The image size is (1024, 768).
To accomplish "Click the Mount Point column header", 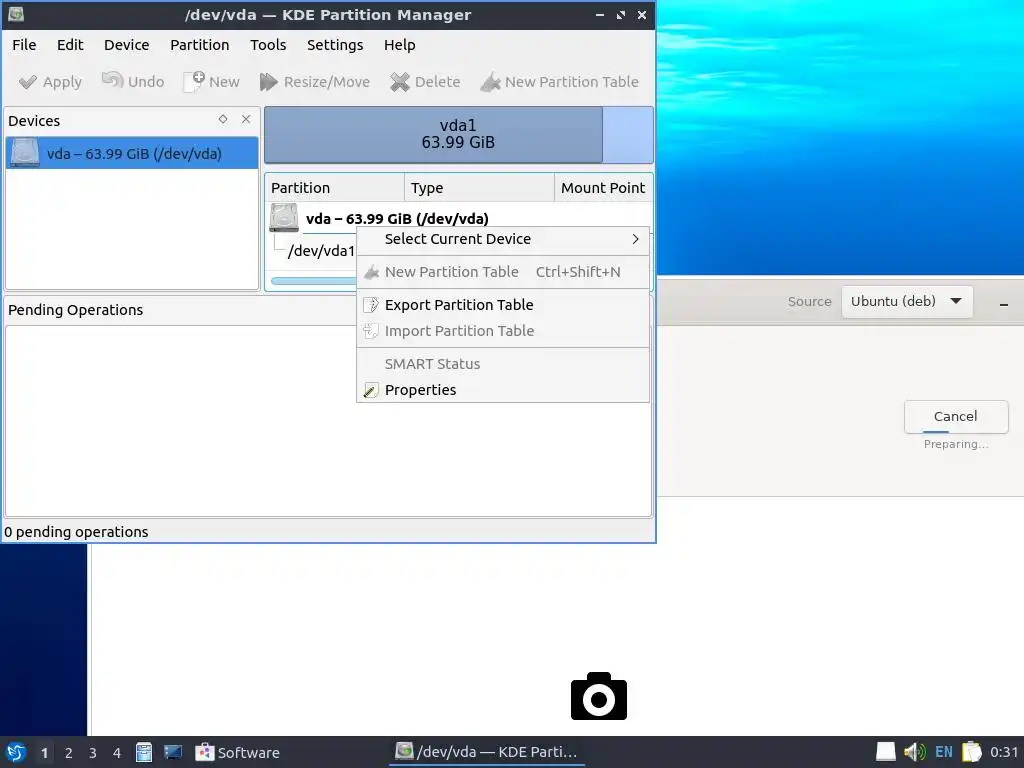I will click(603, 188).
